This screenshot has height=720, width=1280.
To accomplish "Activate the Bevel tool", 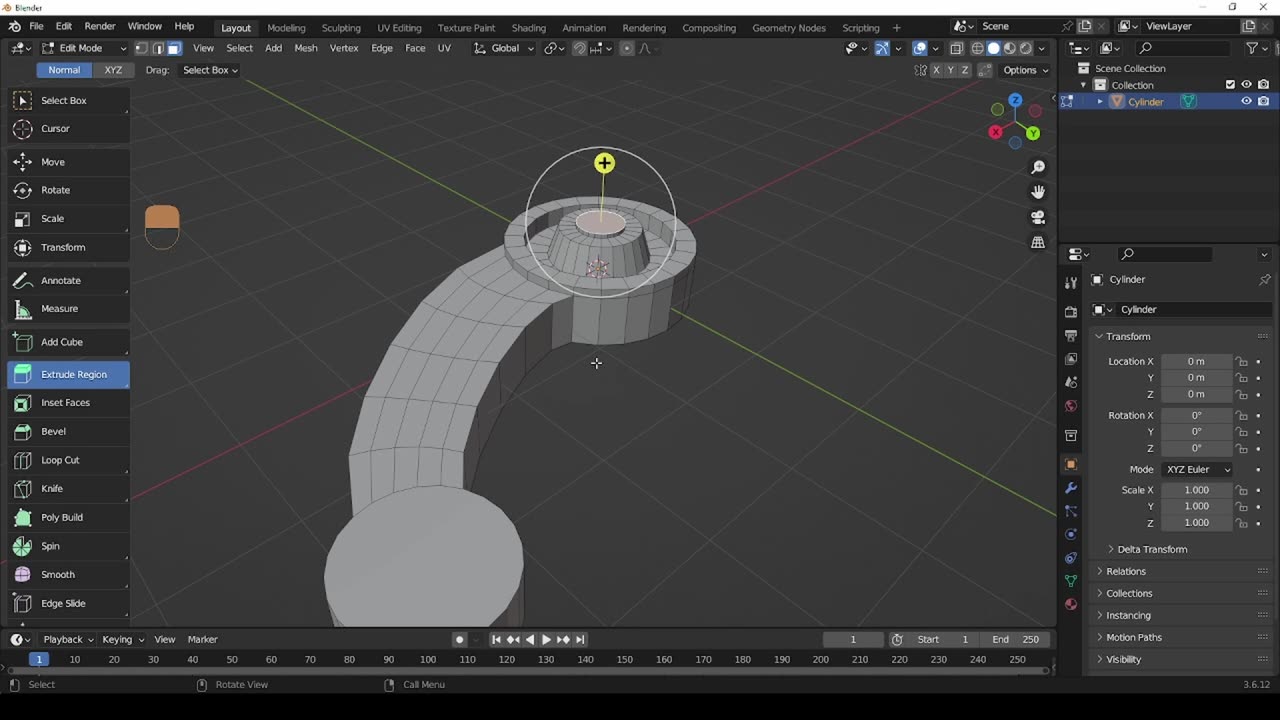I will click(68, 431).
